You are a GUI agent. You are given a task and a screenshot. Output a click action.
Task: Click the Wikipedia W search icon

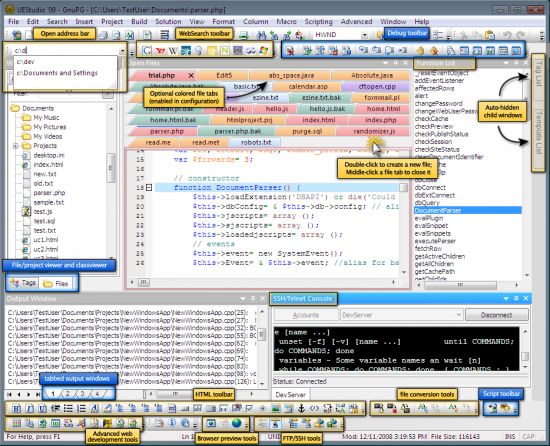[173, 51]
